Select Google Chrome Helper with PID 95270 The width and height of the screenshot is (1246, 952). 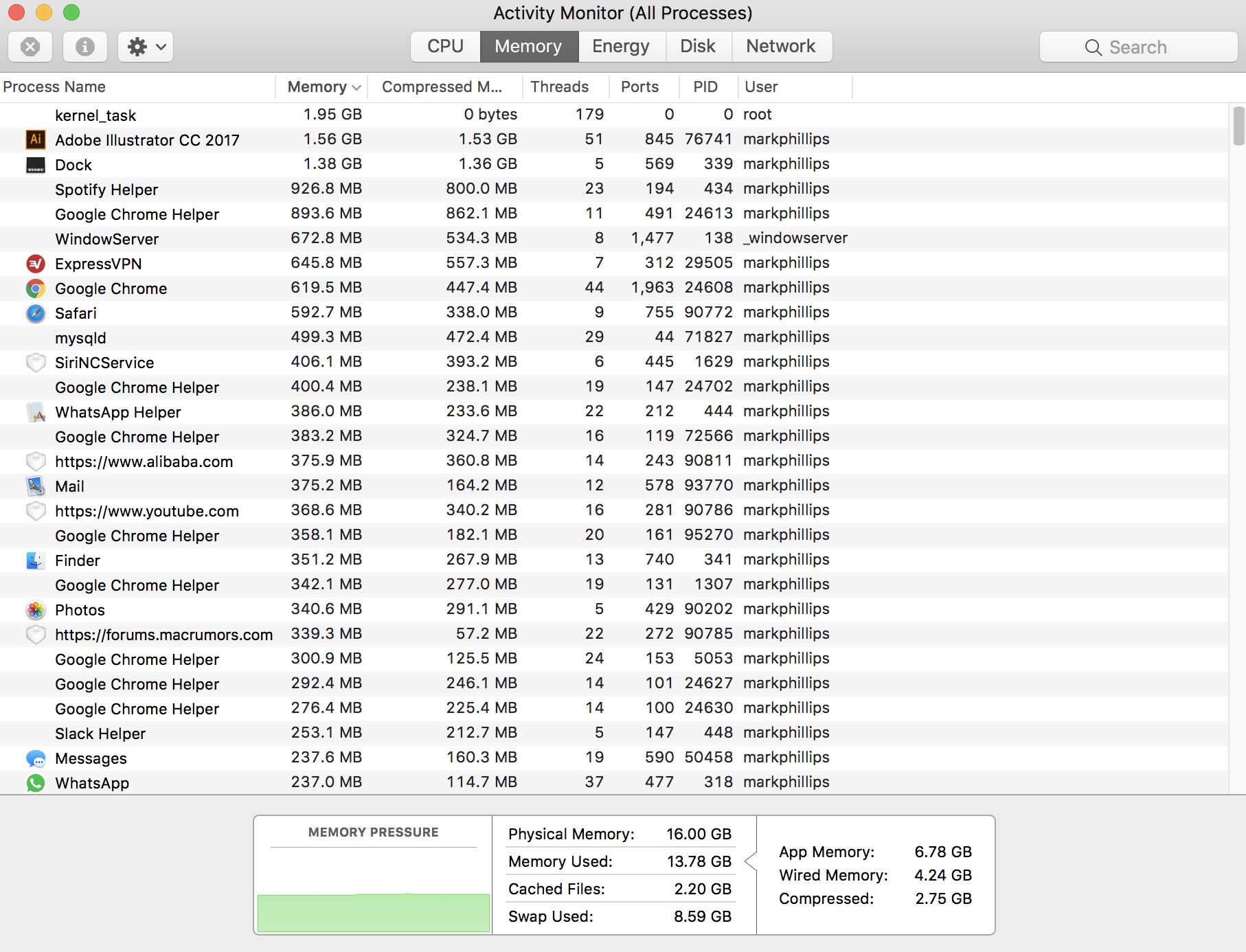(x=614, y=535)
